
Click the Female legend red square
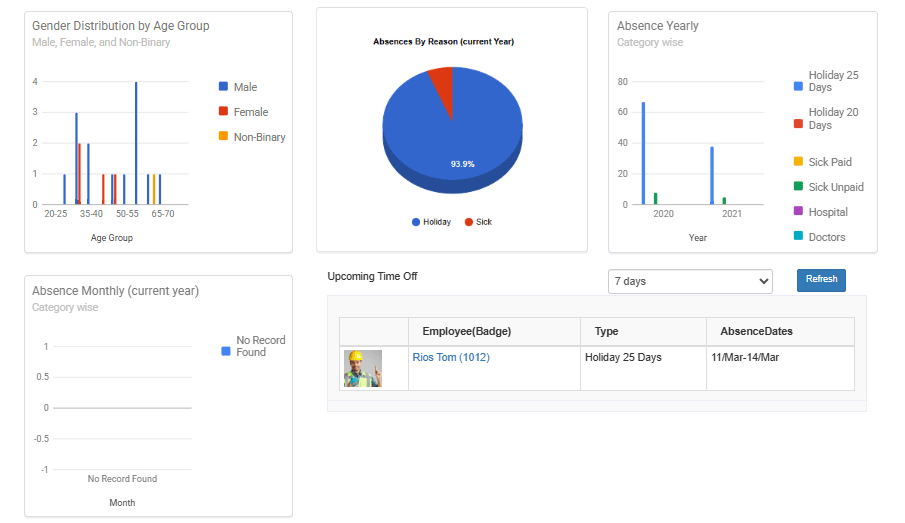pyautogui.click(x=223, y=111)
